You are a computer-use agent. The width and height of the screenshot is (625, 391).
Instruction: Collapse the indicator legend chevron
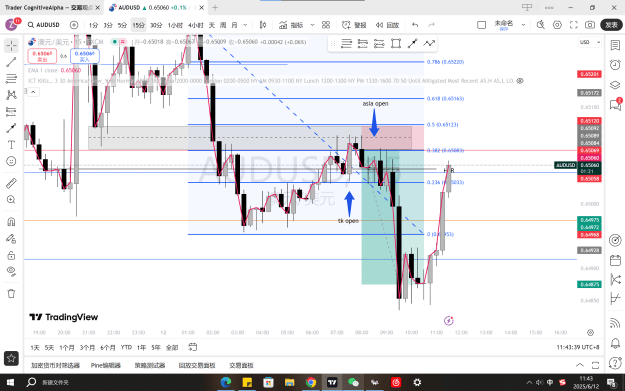pyautogui.click(x=33, y=92)
